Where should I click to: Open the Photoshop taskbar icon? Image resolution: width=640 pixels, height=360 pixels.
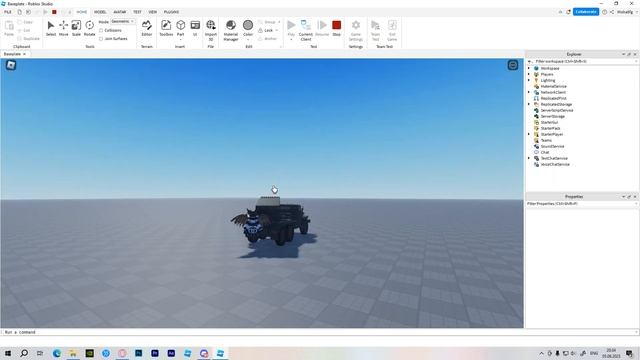(x=138, y=353)
